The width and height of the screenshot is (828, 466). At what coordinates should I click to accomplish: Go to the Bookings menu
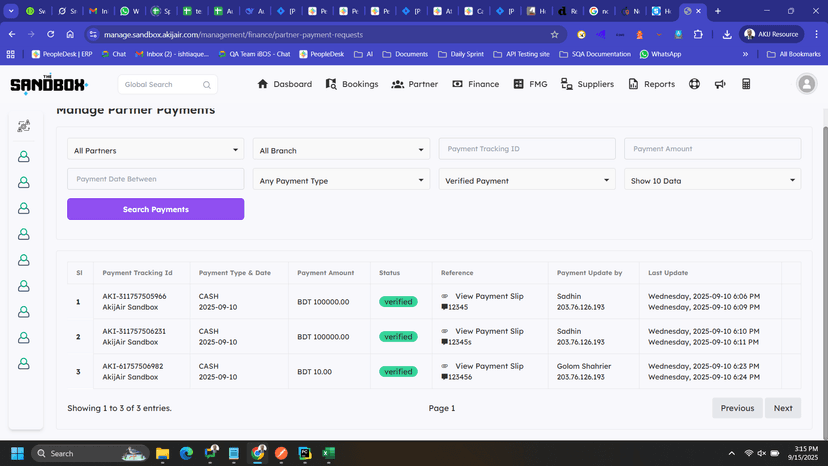click(x=352, y=85)
